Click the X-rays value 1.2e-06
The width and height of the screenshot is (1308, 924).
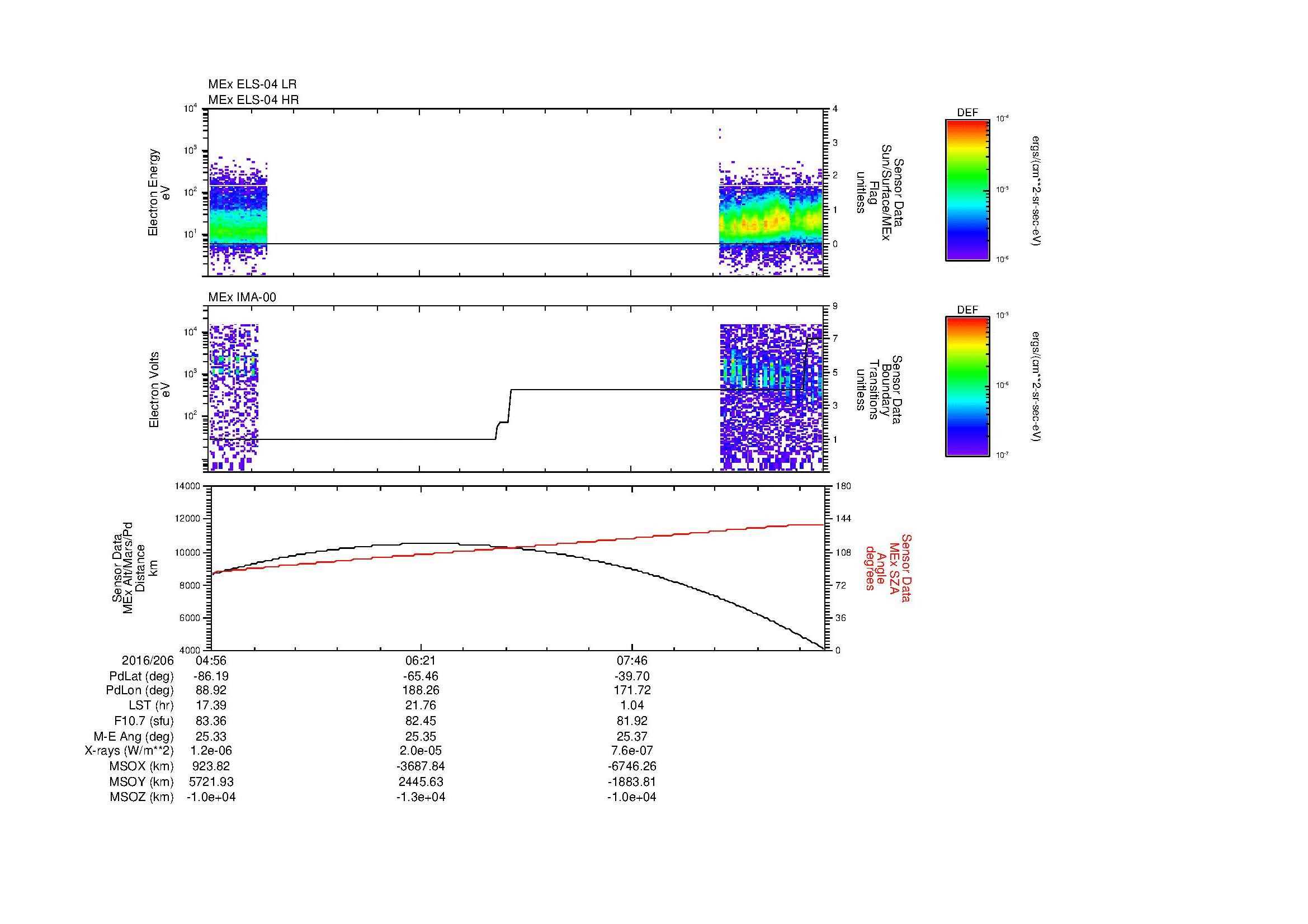tap(211, 751)
